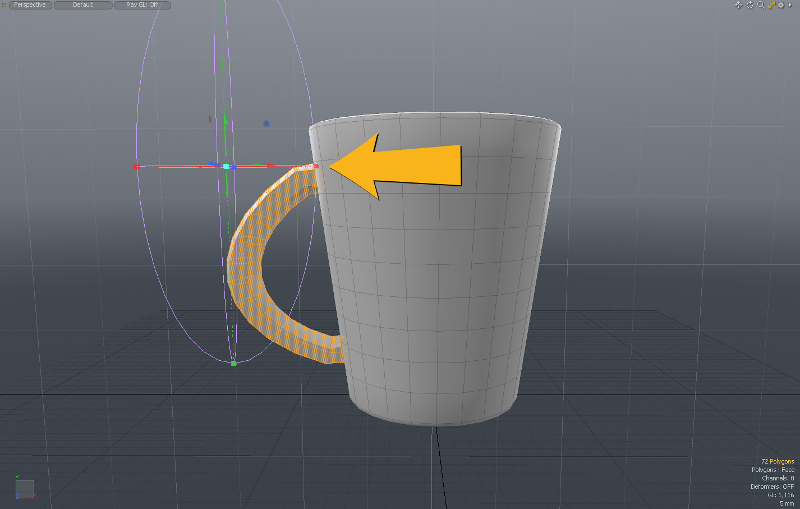Click the red handle at left end of axis
Image resolution: width=800 pixels, height=509 pixels.
(136, 167)
